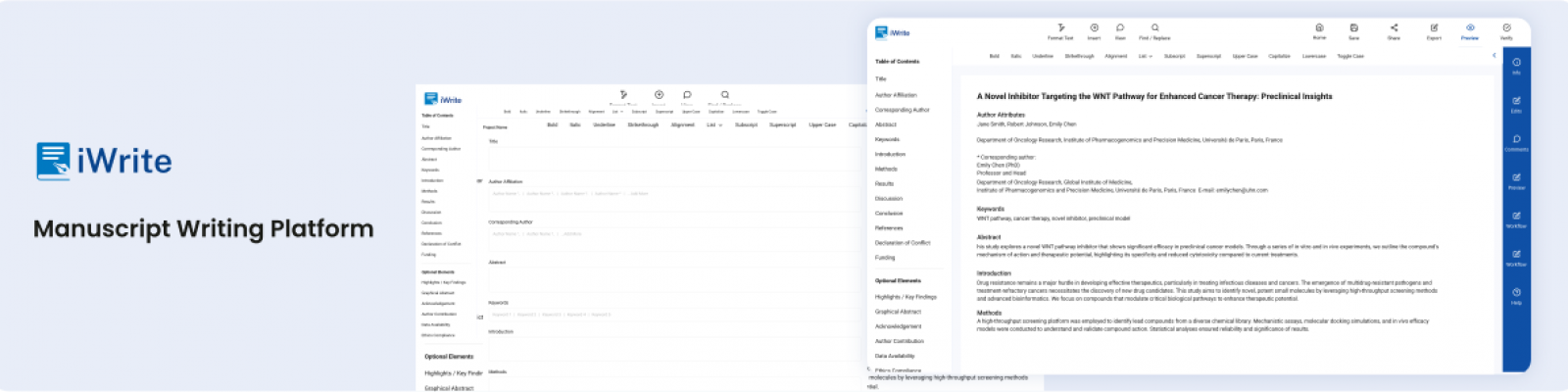Jump to Conclusion in preview window contents
This screenshot has width=1568, height=392.
[x=889, y=213]
